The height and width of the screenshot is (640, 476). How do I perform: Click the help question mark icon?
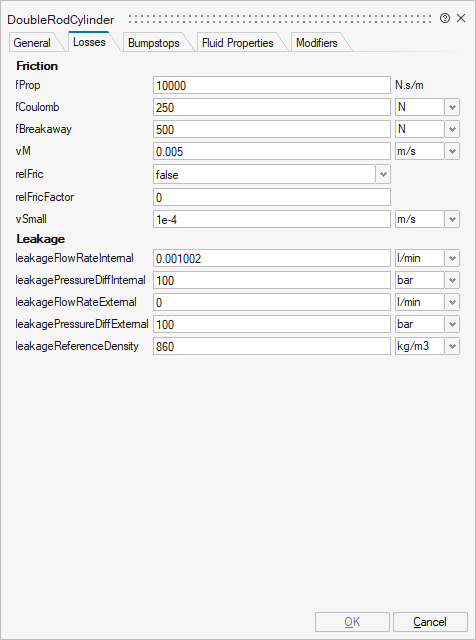point(445,18)
